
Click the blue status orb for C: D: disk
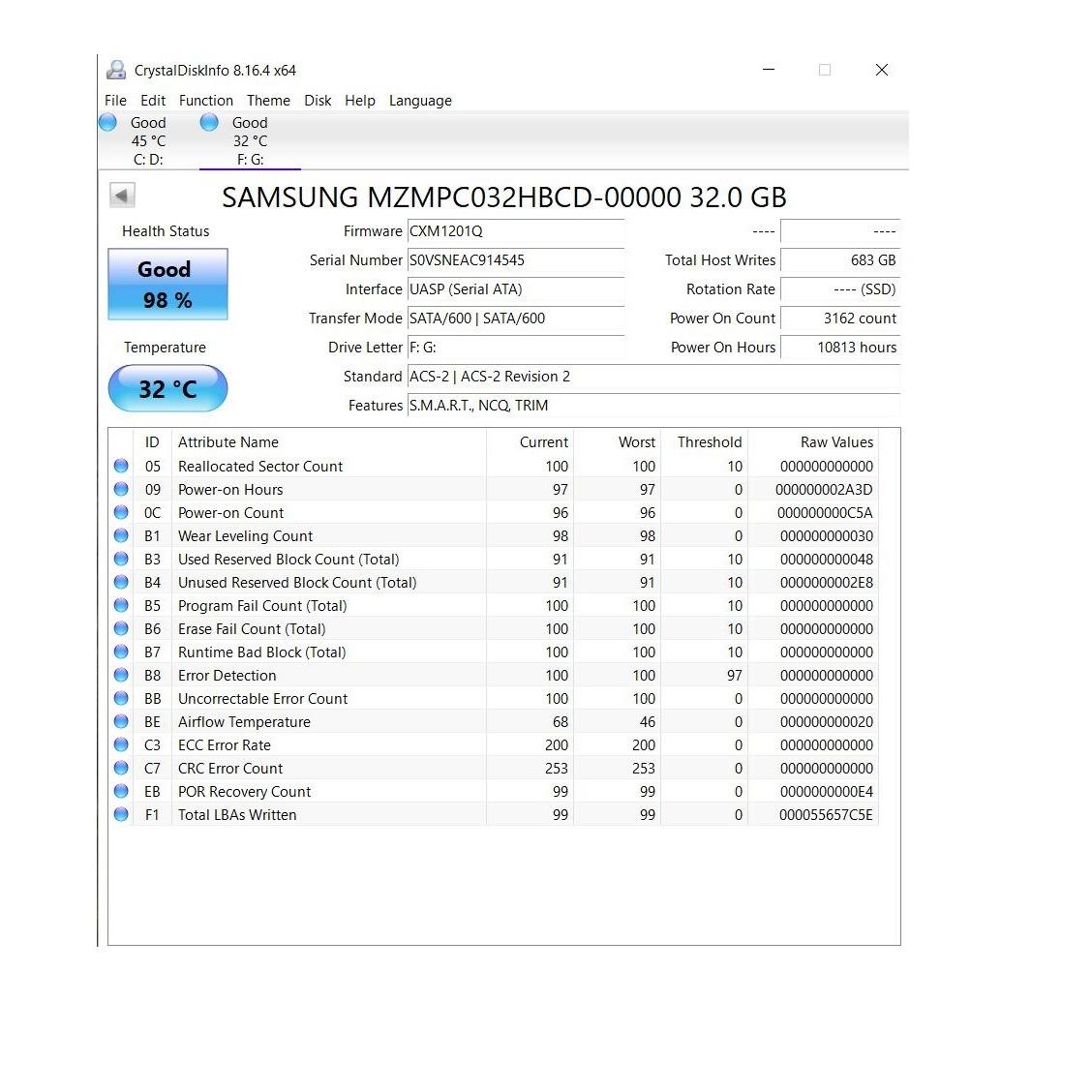pos(108,123)
